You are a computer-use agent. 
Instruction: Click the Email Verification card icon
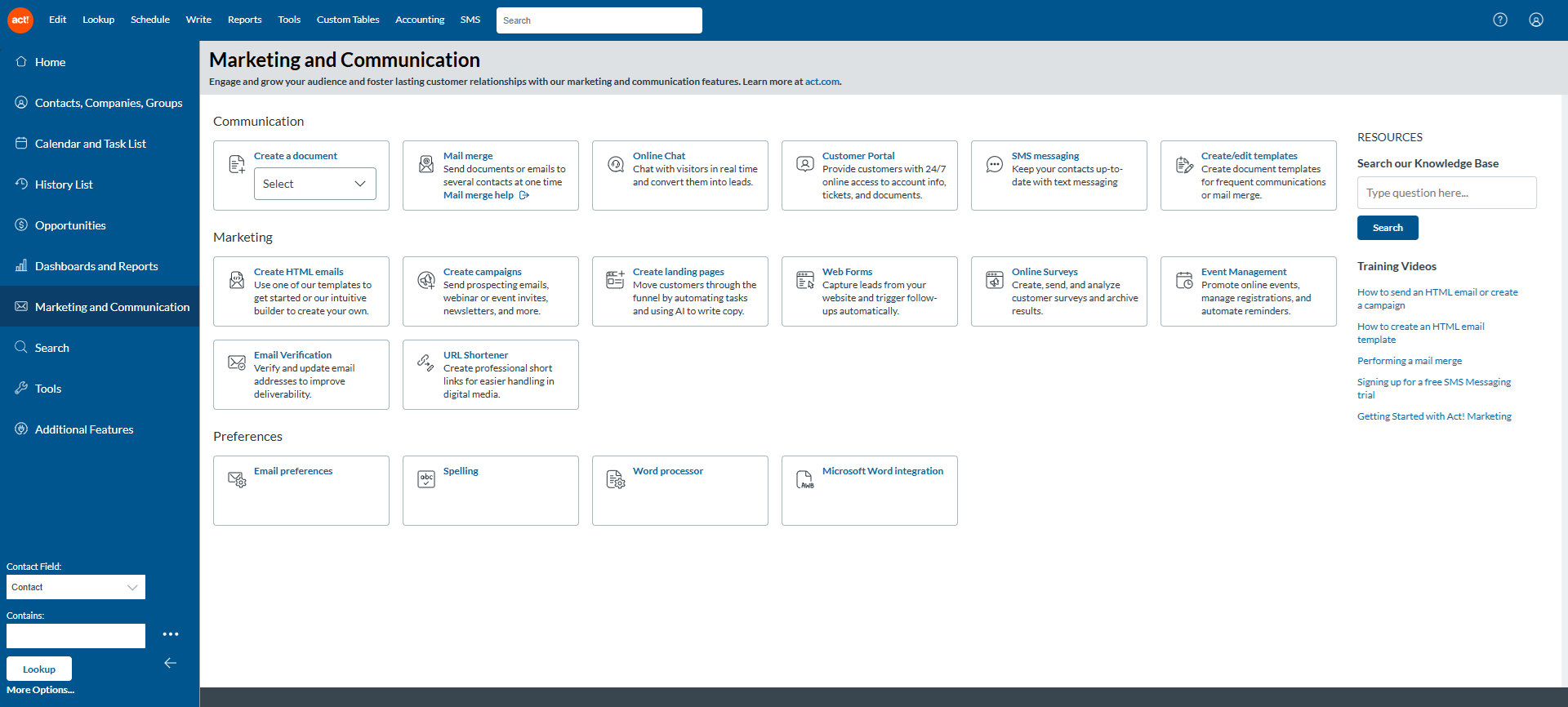tap(237, 362)
